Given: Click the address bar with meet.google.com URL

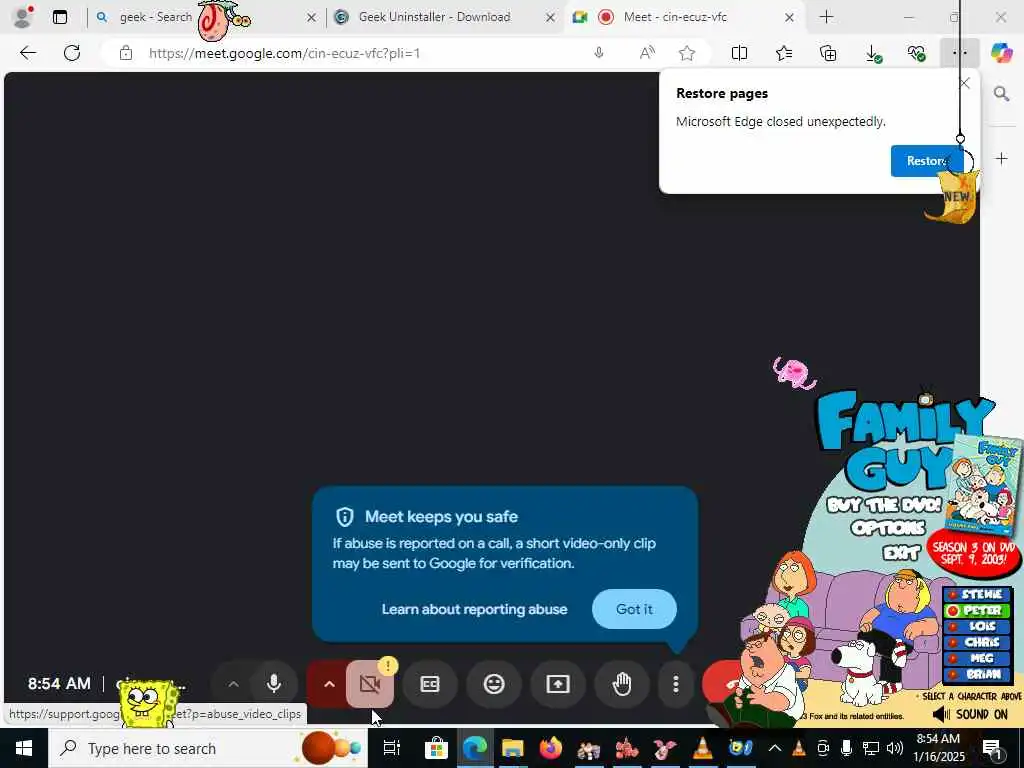Looking at the screenshot, I should point(285,53).
